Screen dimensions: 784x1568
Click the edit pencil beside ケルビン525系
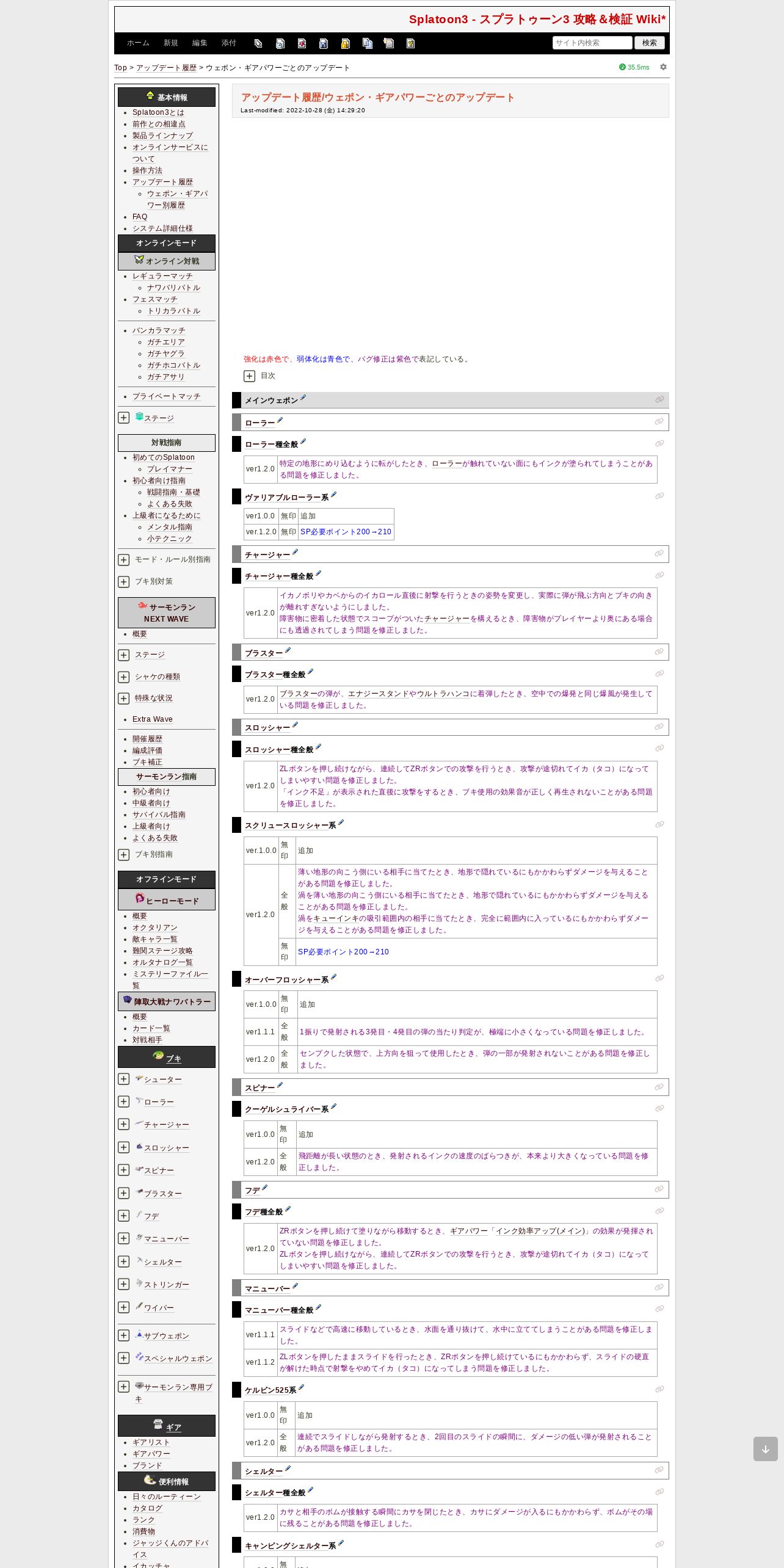(301, 1388)
